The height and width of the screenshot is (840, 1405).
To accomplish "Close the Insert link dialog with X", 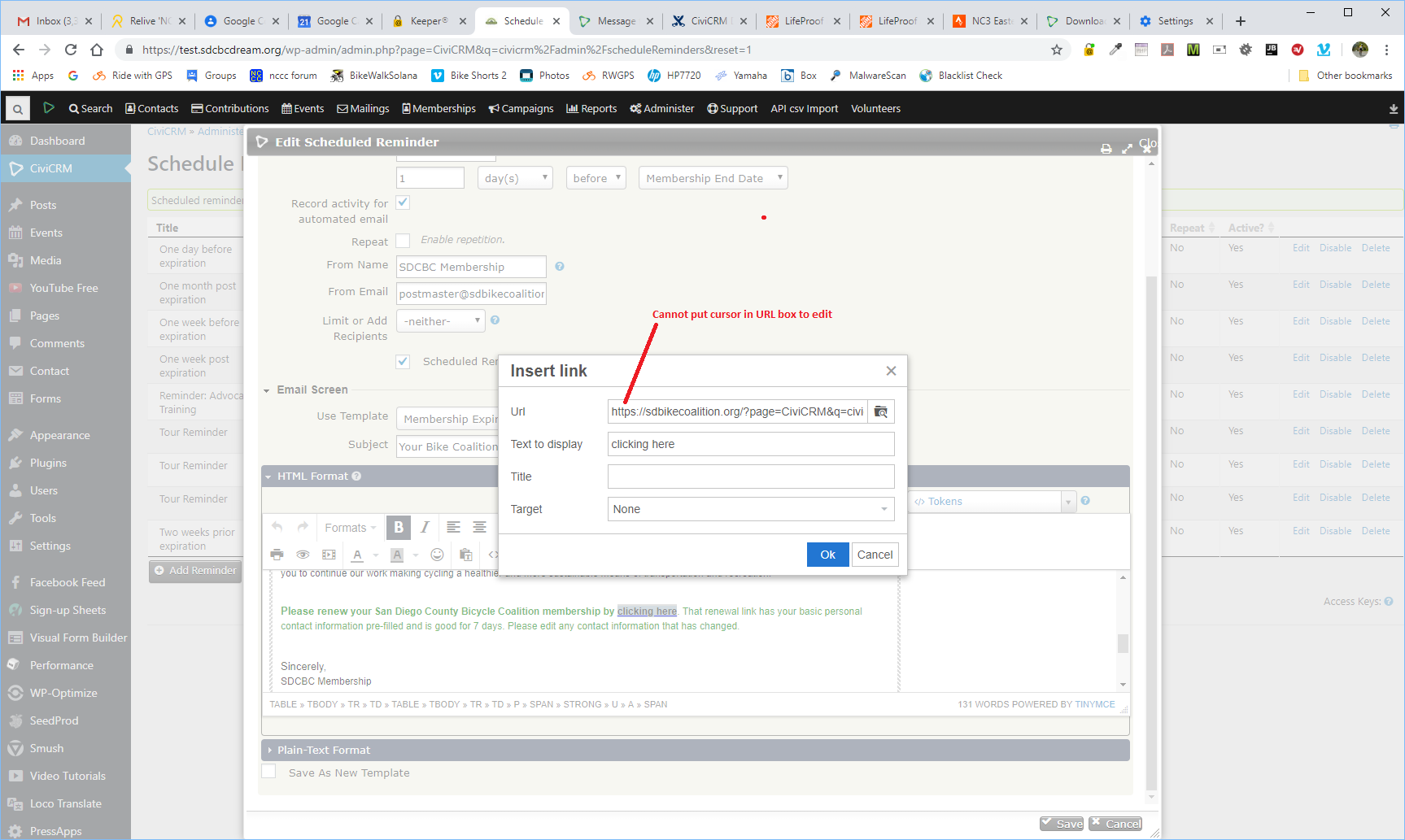I will [891, 371].
